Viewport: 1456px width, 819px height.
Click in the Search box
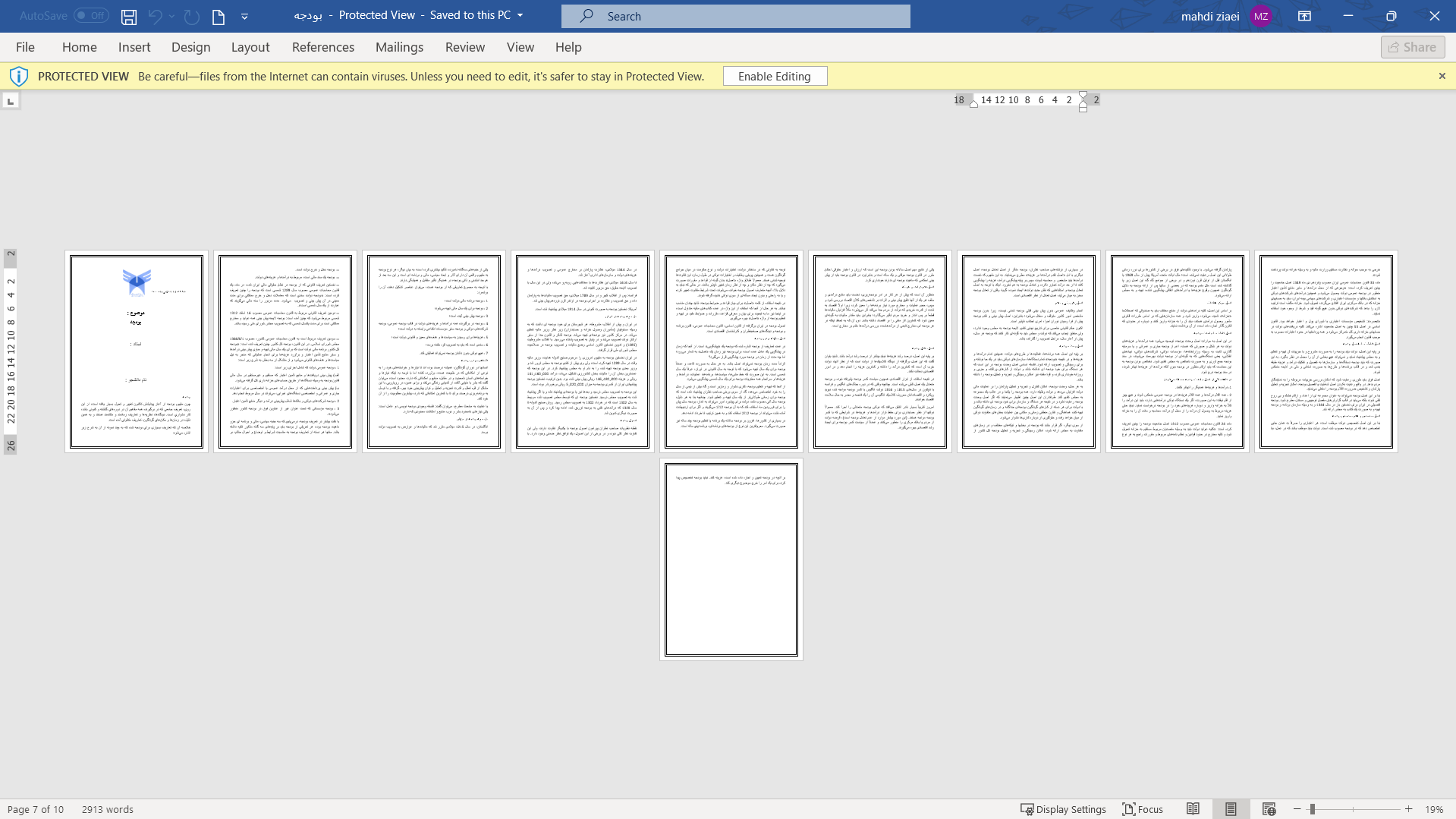pos(735,16)
